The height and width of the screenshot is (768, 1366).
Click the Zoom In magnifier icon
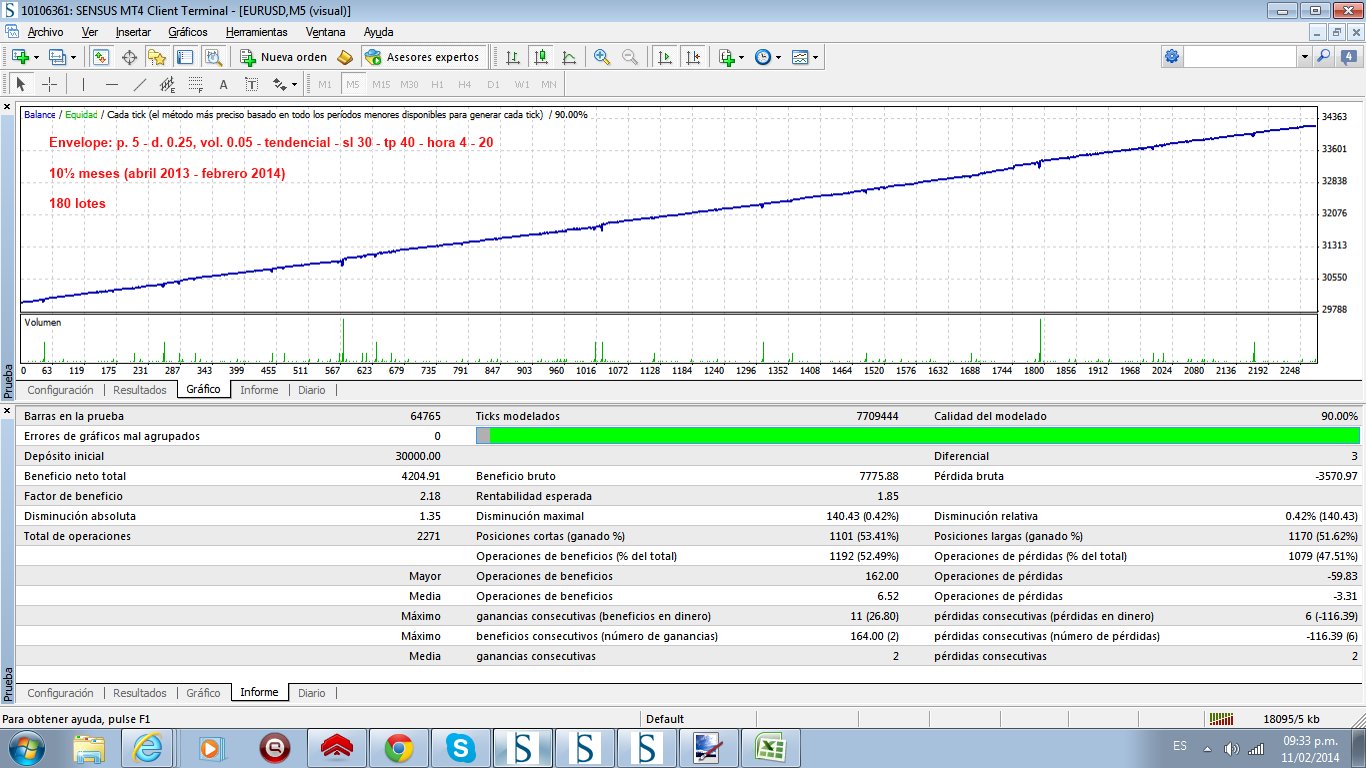(602, 57)
